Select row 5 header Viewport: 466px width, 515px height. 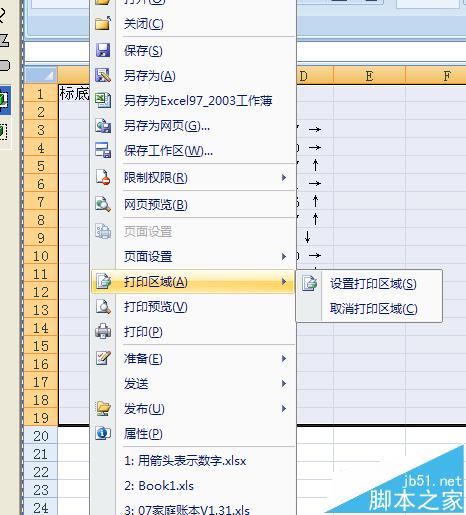coord(41,166)
